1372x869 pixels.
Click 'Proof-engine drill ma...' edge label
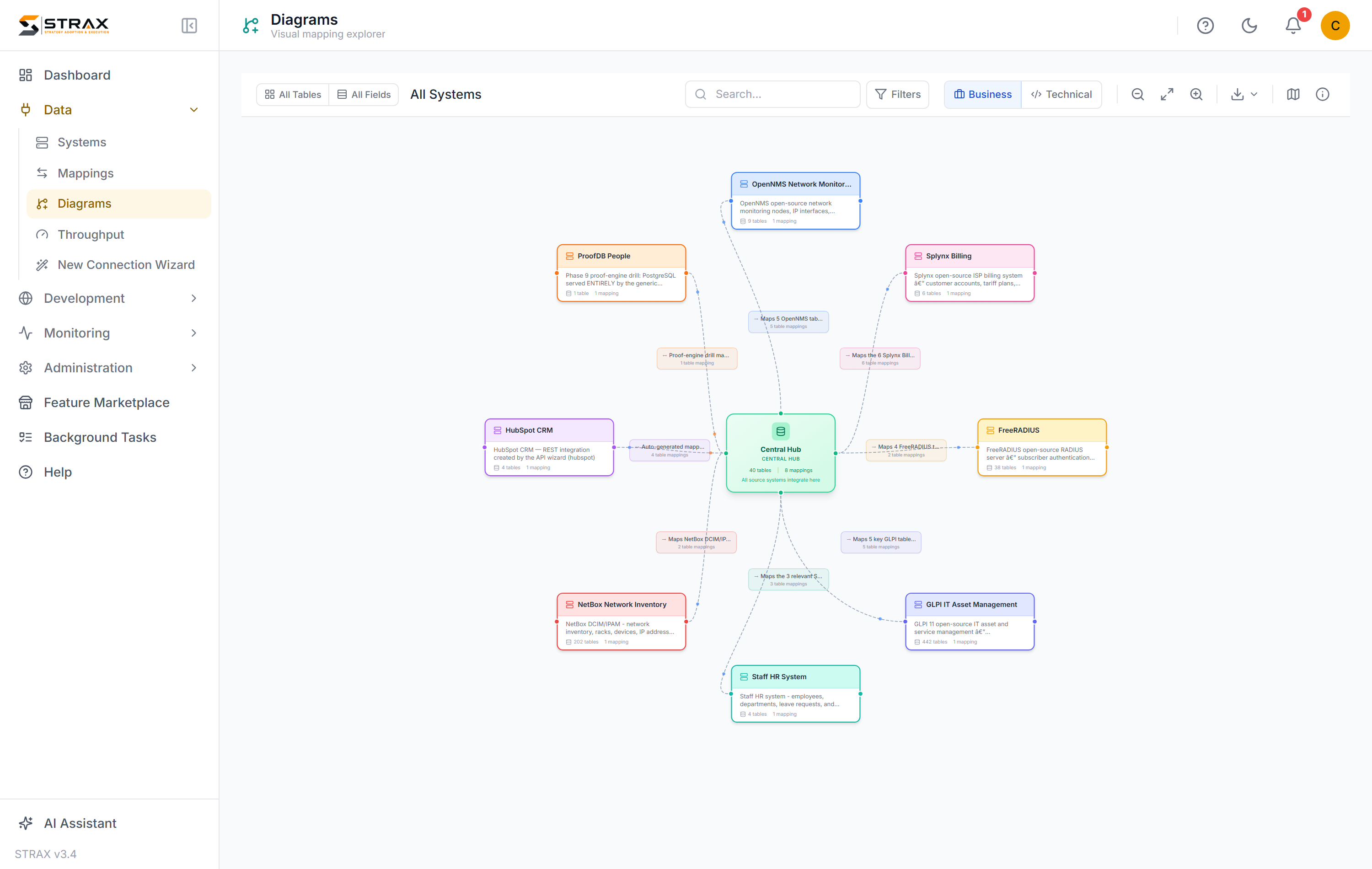pyautogui.click(x=697, y=359)
